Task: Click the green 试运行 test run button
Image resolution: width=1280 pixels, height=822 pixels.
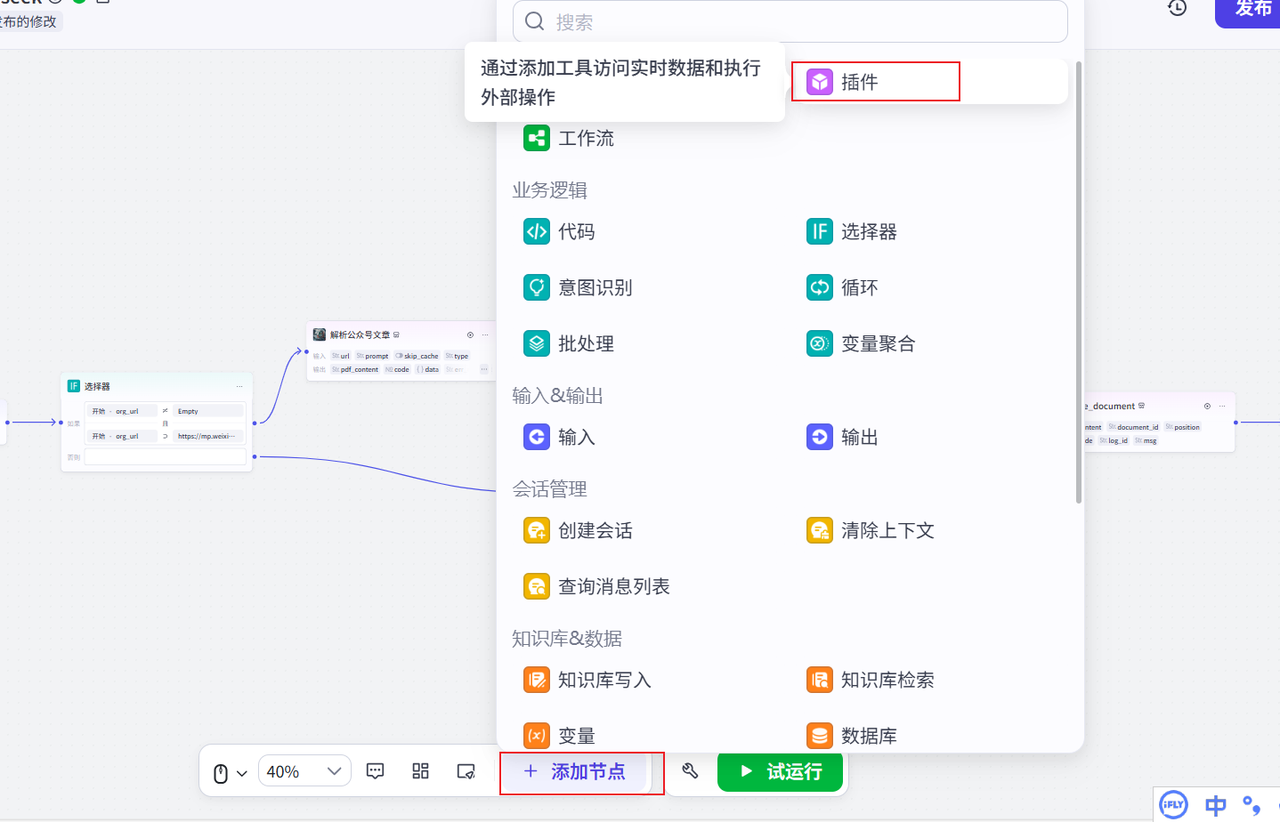Action: 780,771
